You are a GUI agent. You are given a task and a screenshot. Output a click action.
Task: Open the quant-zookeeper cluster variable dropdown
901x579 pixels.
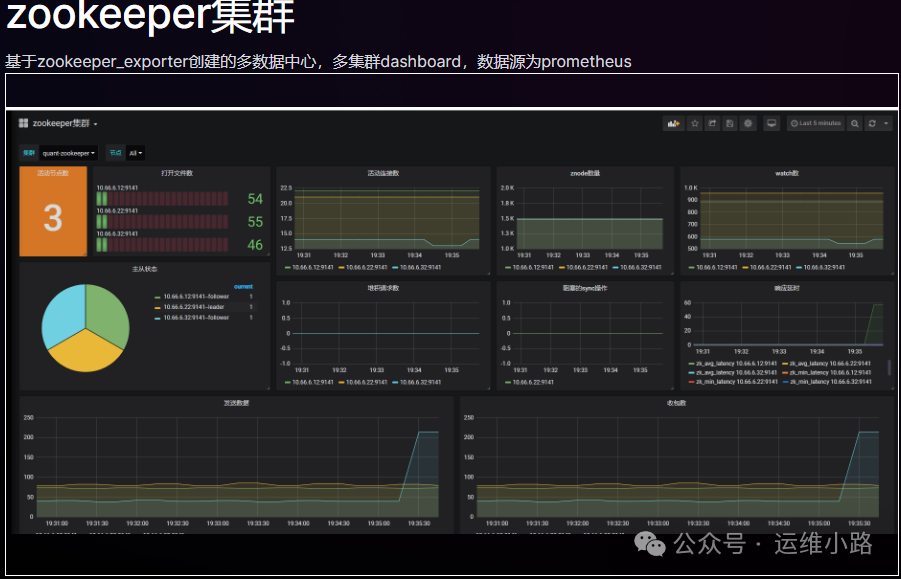tap(68, 153)
